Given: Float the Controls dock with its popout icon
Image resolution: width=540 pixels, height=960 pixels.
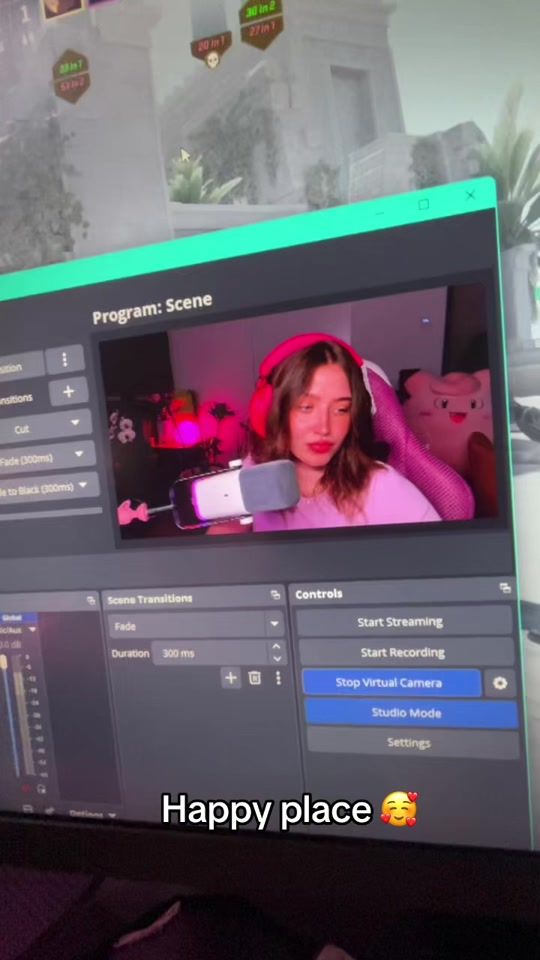Looking at the screenshot, I should point(505,588).
